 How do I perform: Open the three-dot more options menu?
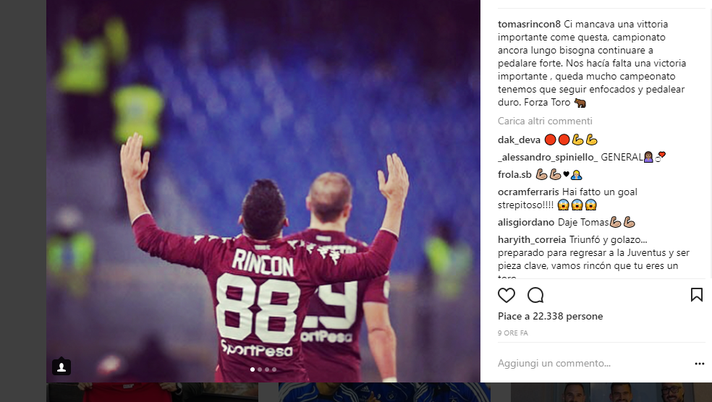click(x=699, y=363)
